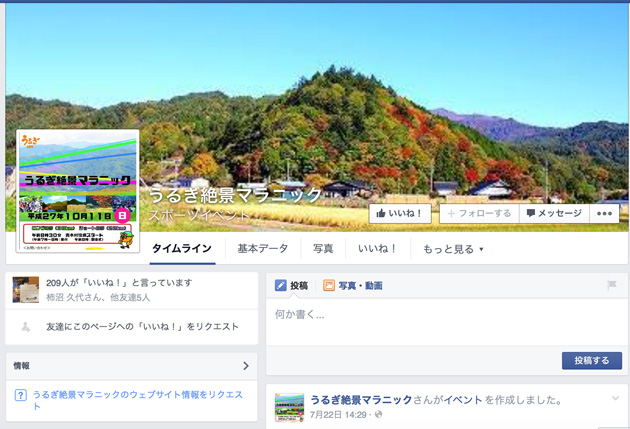Open the three-dots more options button
The image size is (630, 429).
coord(604,213)
